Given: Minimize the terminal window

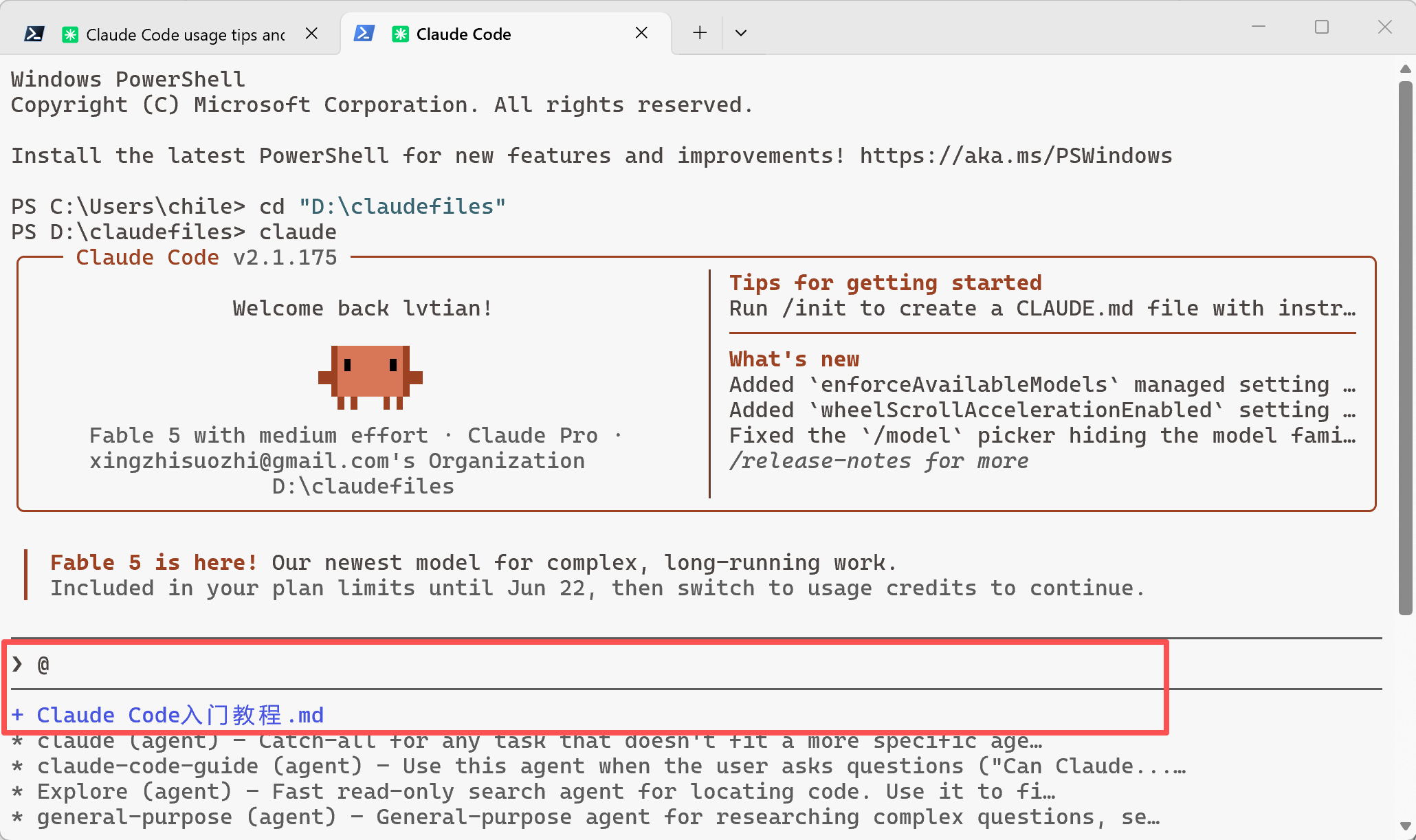Looking at the screenshot, I should pos(1259,27).
